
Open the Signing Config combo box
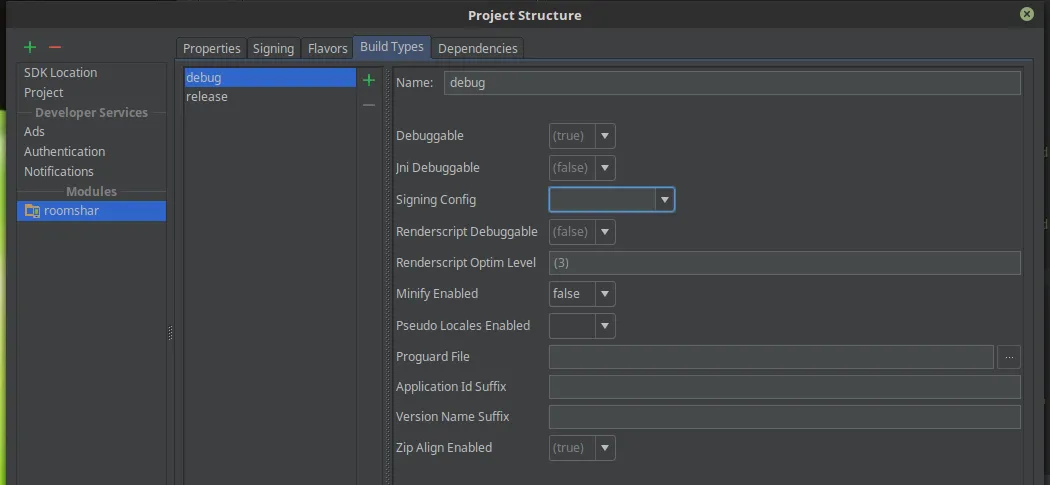tap(664, 200)
